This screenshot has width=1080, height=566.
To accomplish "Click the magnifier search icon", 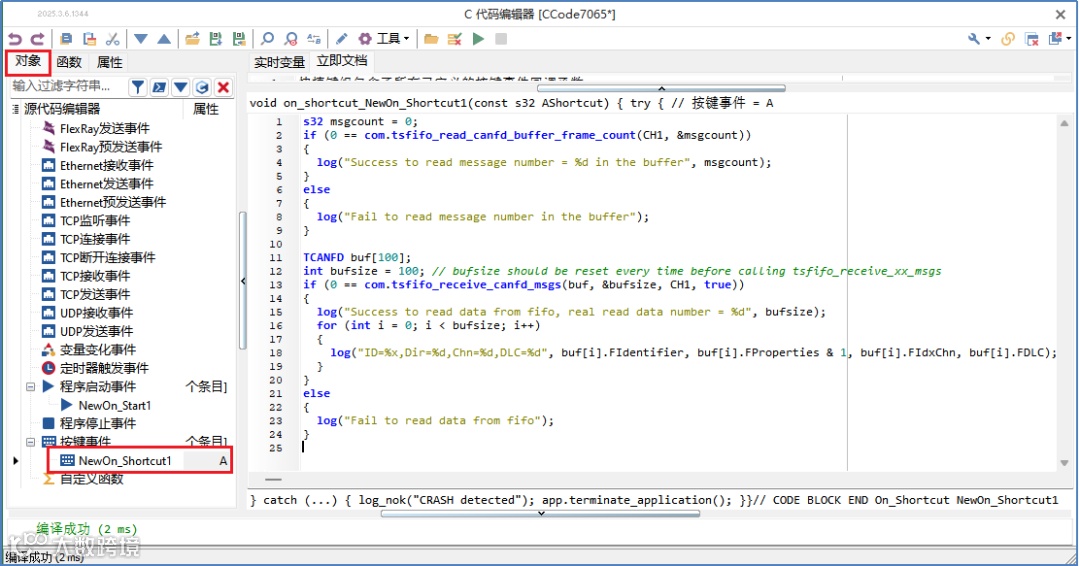I will [267, 39].
